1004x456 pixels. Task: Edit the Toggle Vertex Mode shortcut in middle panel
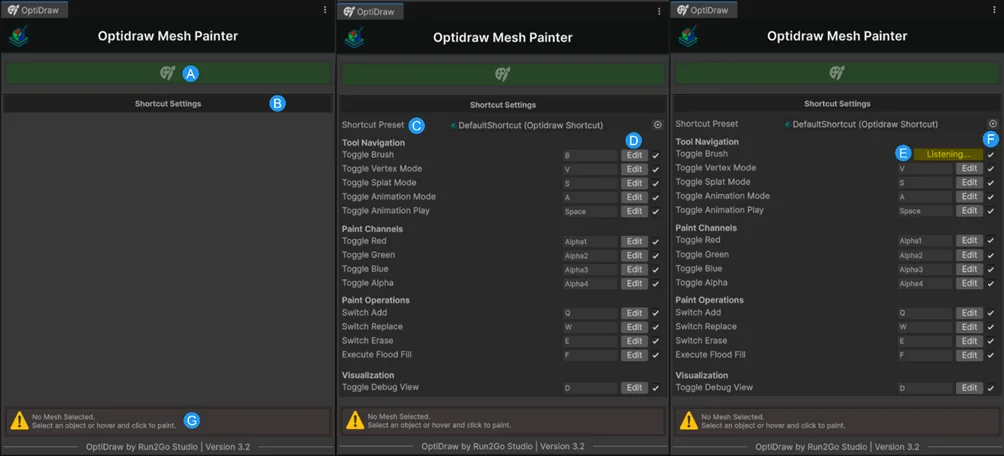pos(634,169)
